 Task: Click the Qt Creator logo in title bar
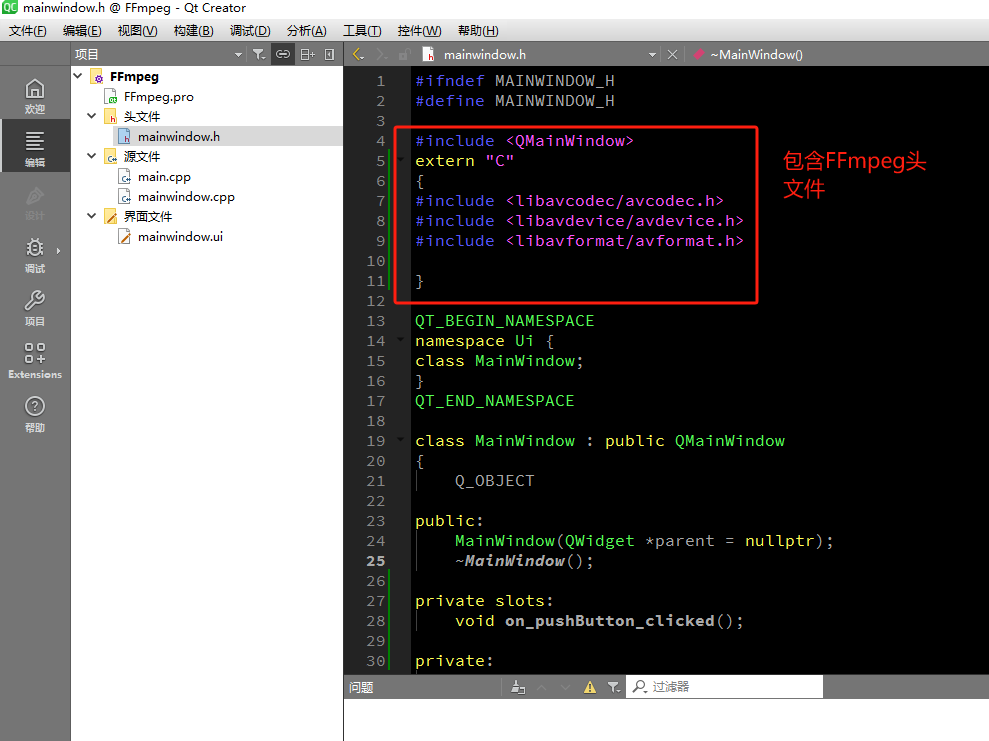coord(9,8)
